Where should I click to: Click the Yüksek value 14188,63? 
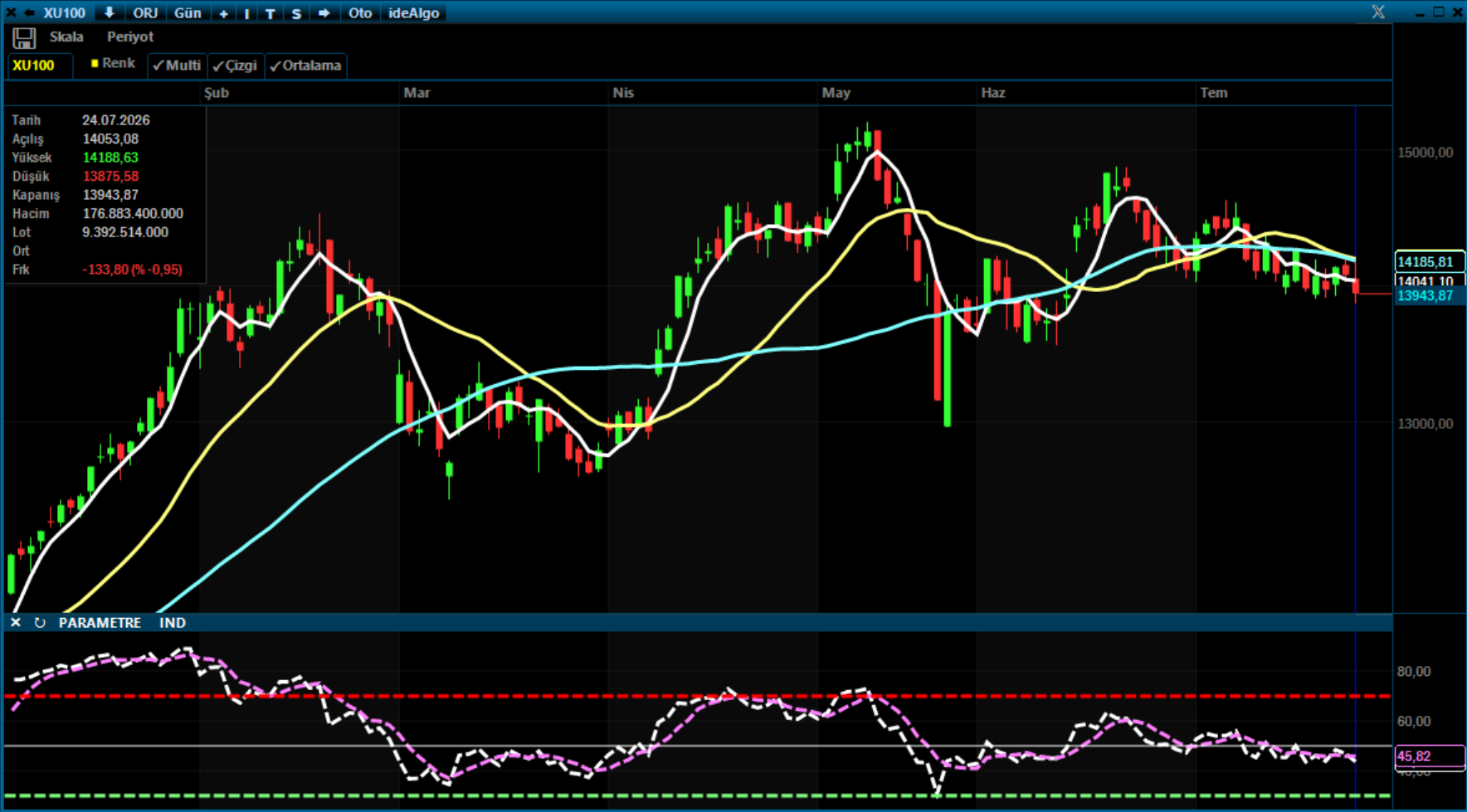110,158
